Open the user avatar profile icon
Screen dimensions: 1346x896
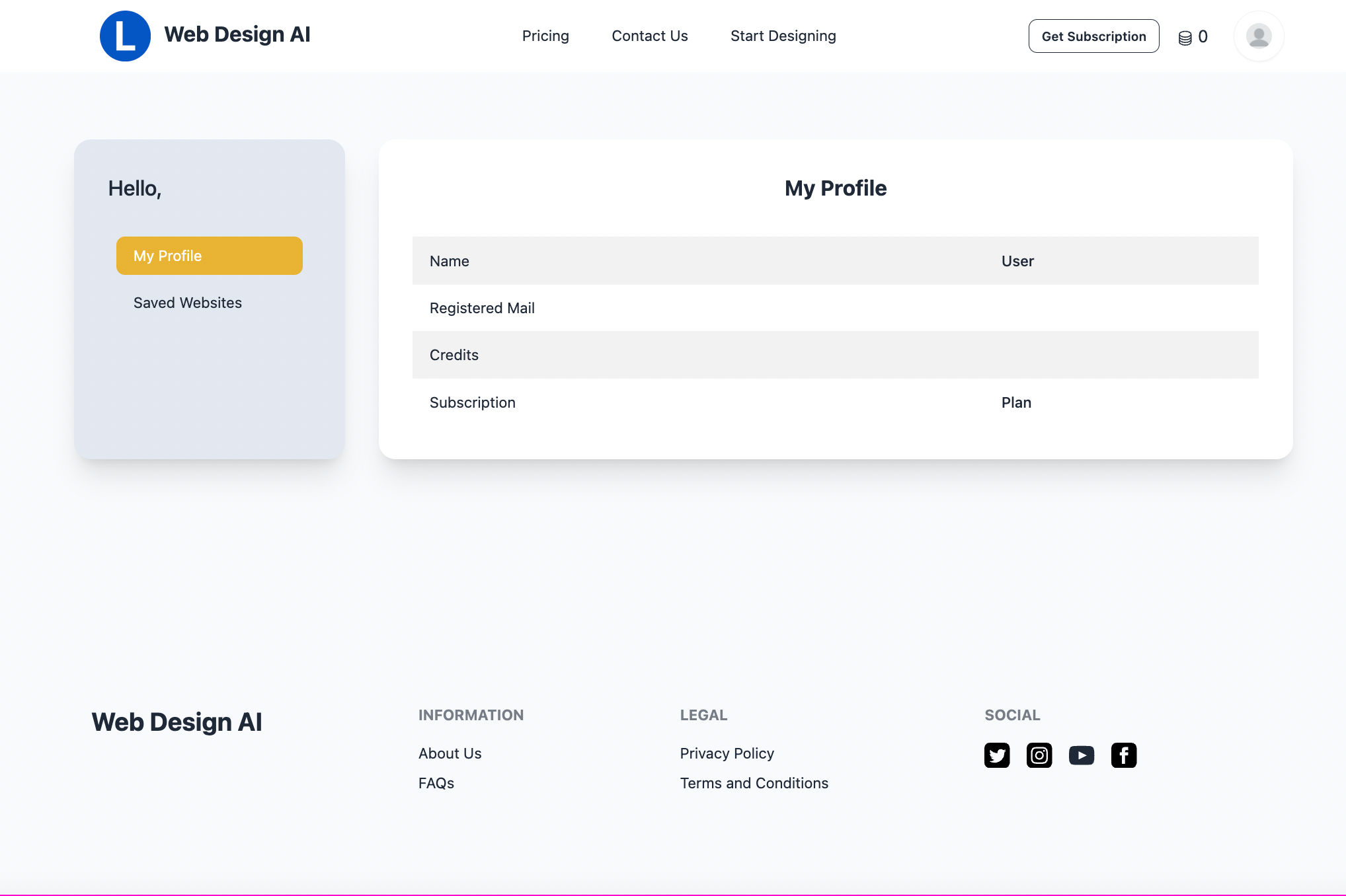1258,36
